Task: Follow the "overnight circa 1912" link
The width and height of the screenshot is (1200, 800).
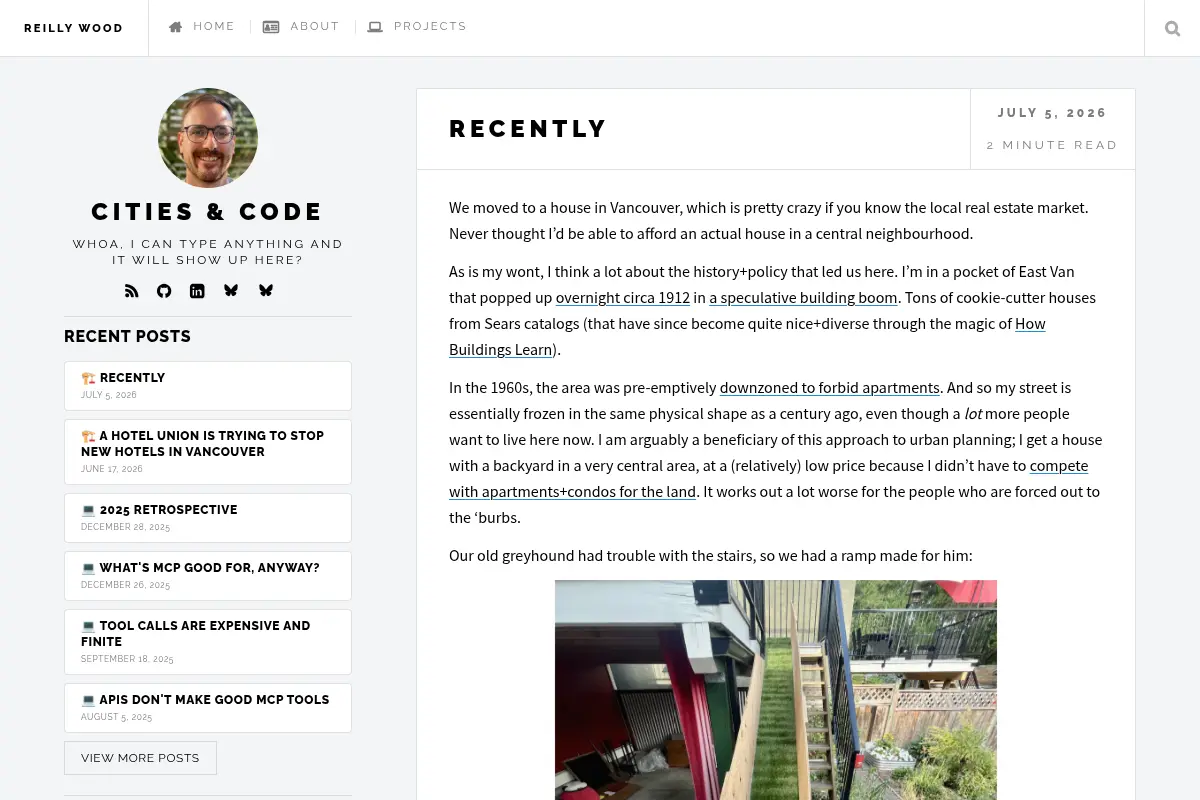Action: coord(623,298)
